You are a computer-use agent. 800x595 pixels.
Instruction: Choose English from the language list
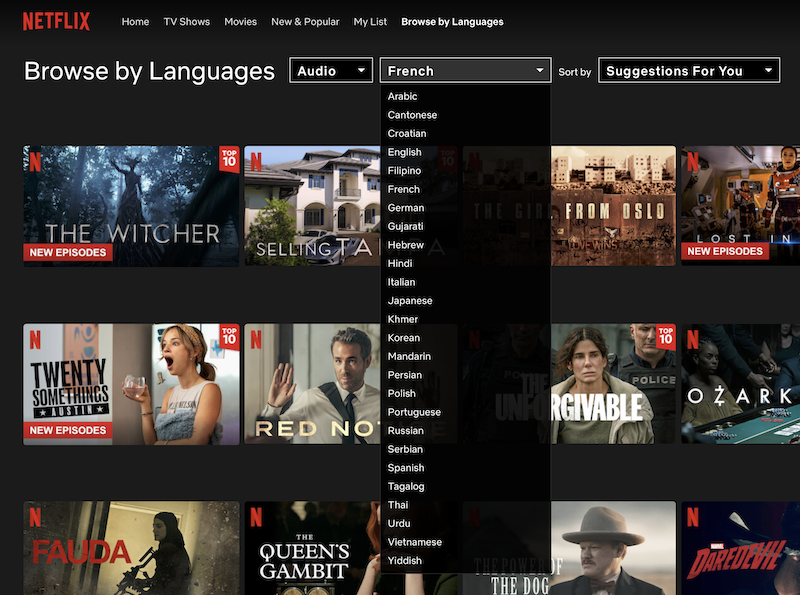(405, 152)
